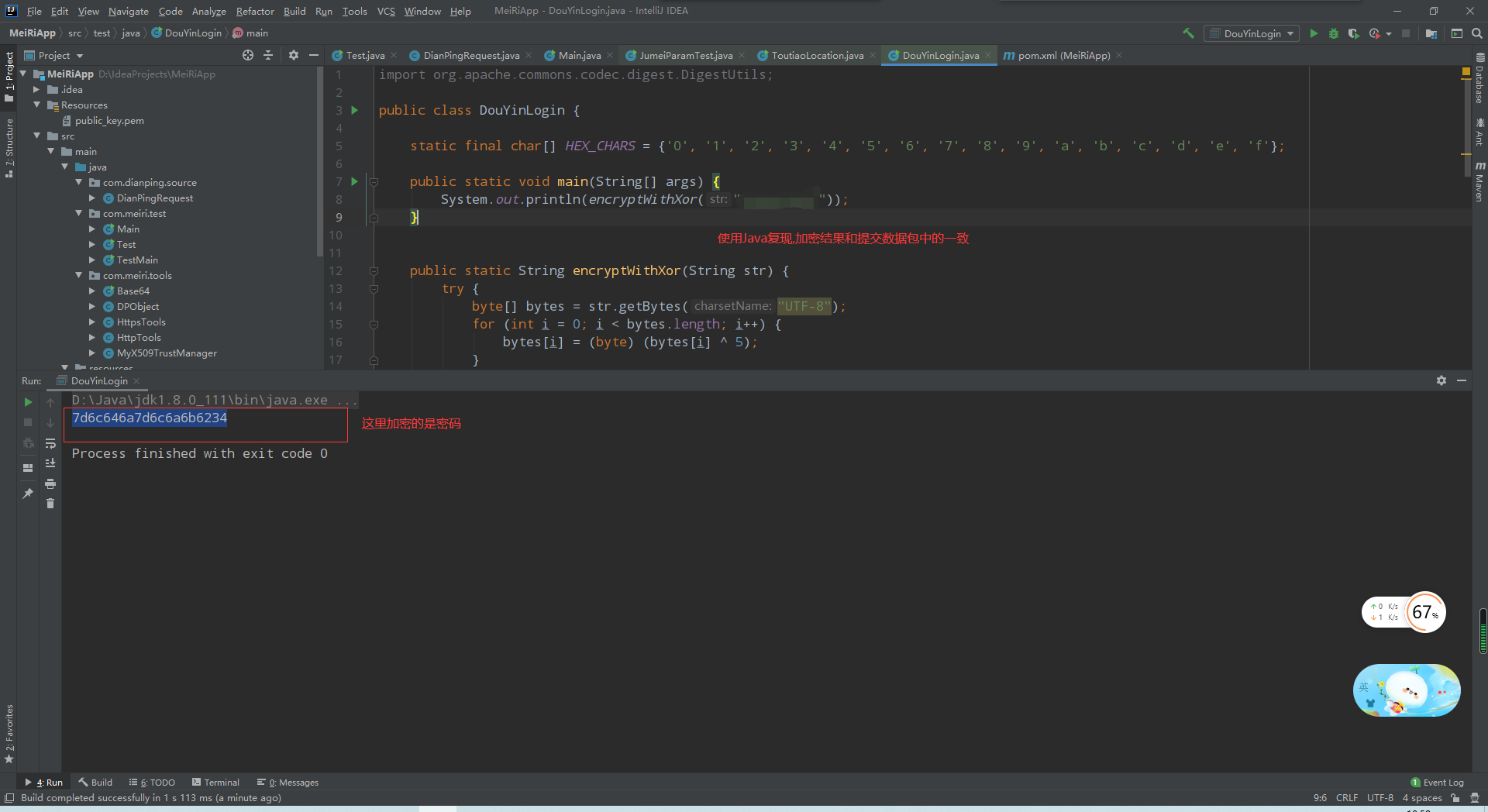Screen dimensions: 1488x812
Task: Click the Run Anything icon in top toolbar
Action: (1457, 33)
